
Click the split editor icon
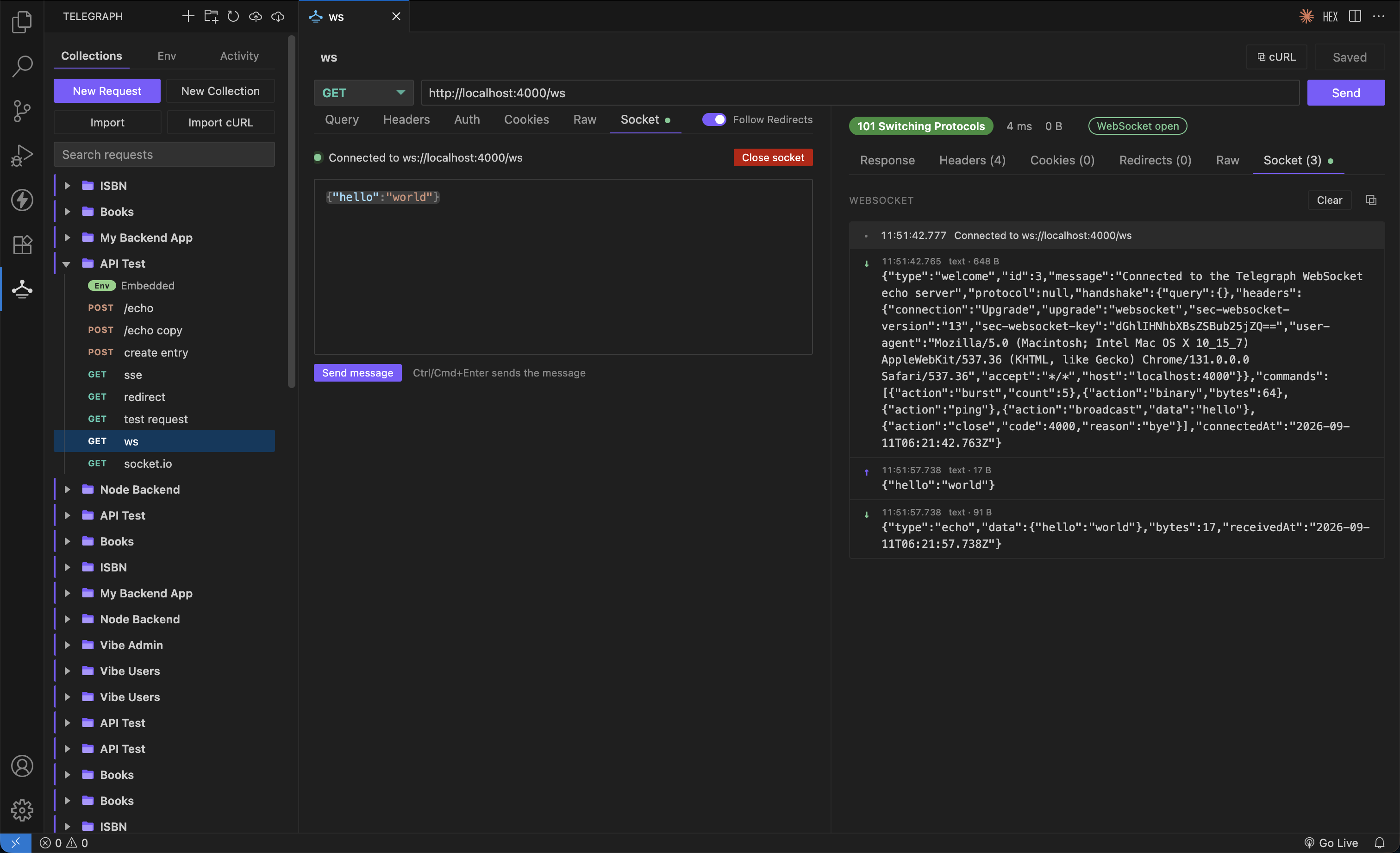point(1355,16)
